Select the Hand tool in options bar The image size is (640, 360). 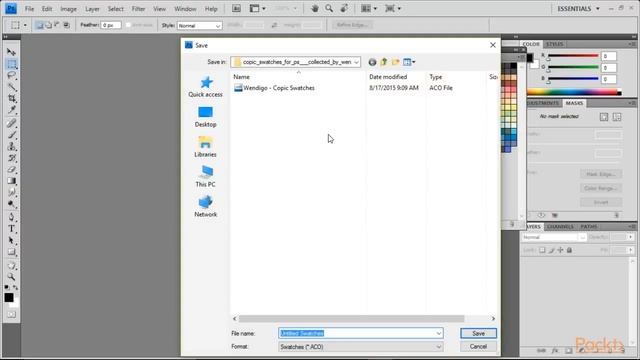click(x=315, y=9)
